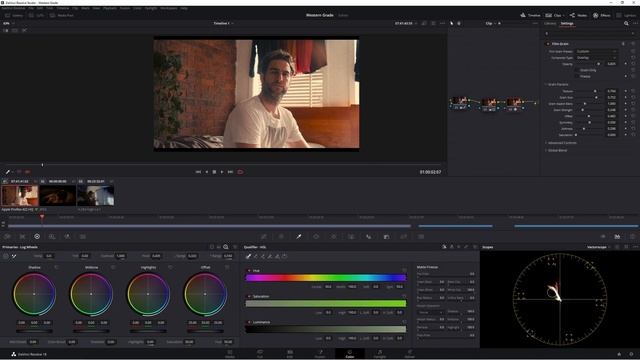Open the Color Match palette
This screenshot has height=360, width=640.
click(22, 236)
